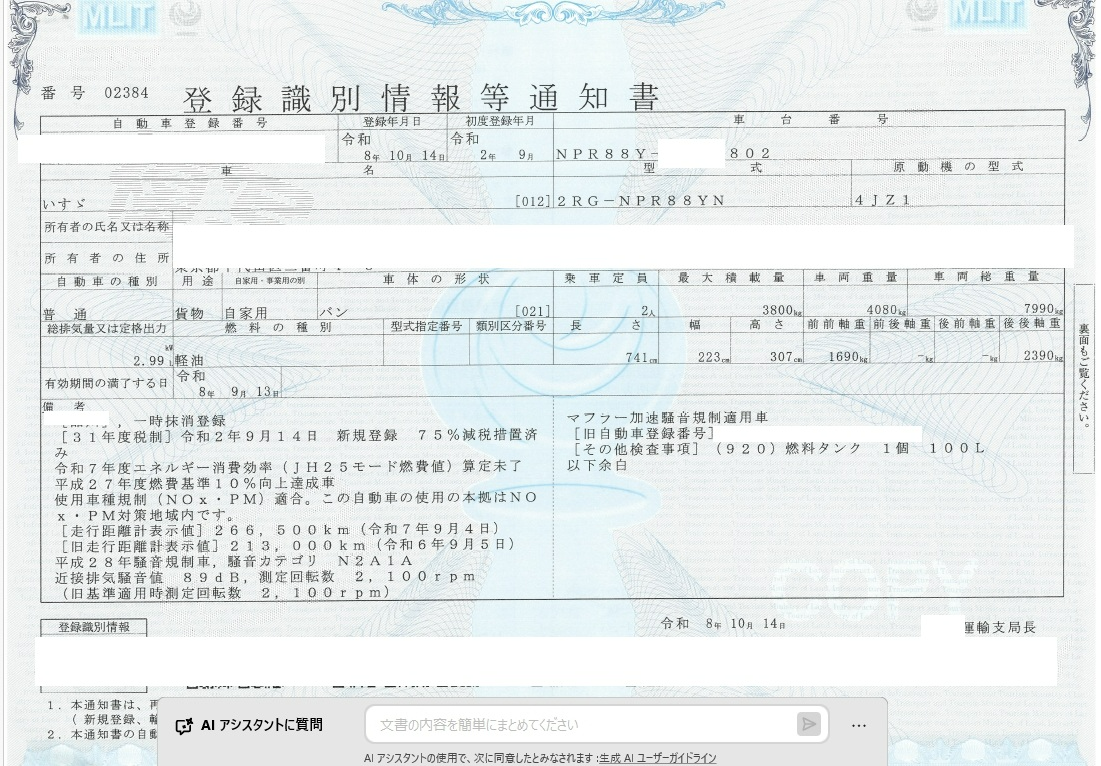1101x766 pixels.
Task: Click the 登録識別情報 box label
Action: point(93,627)
